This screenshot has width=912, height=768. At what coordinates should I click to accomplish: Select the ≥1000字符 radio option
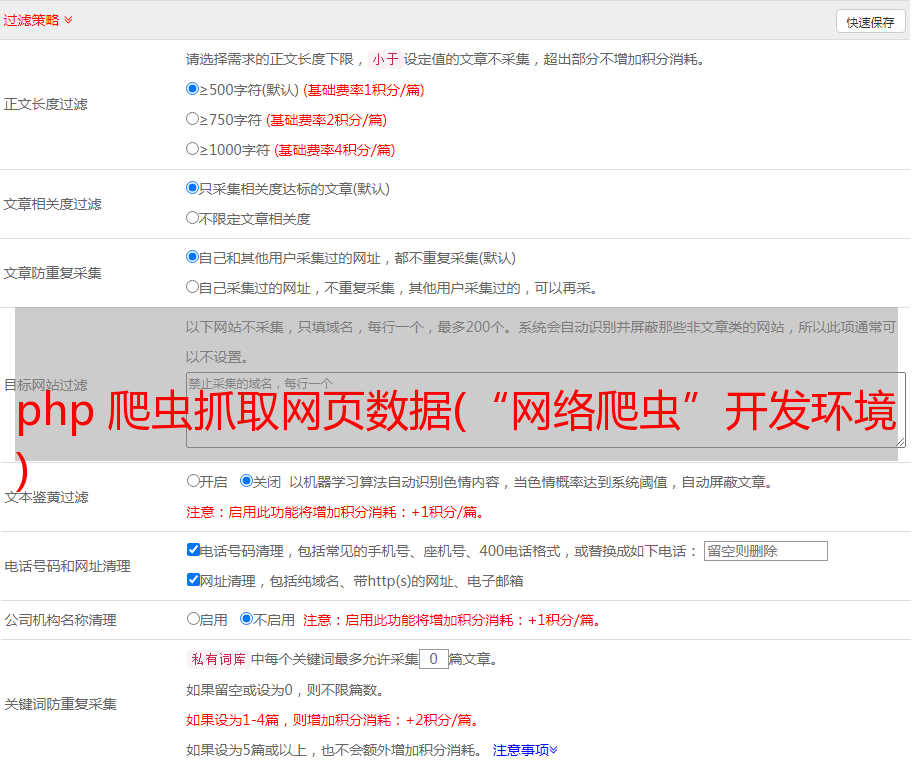coord(193,149)
